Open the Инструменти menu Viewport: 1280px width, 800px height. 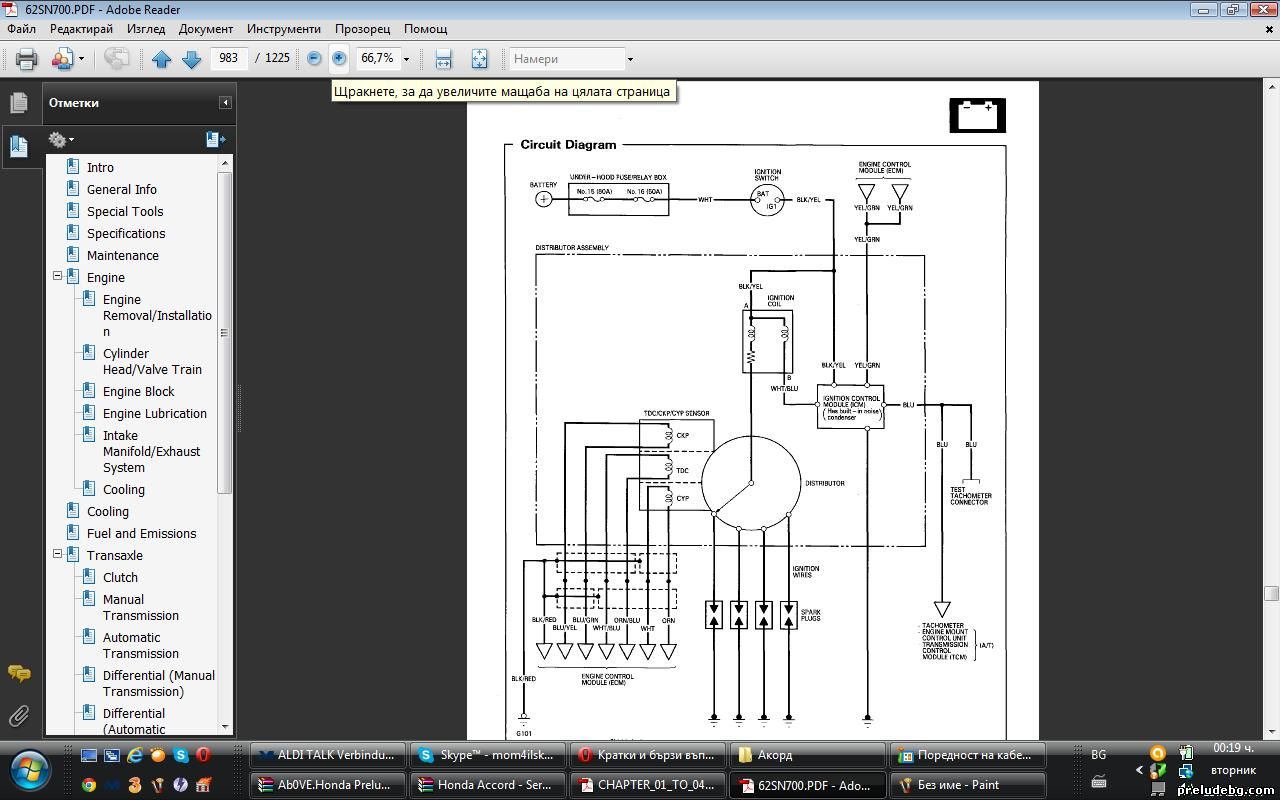[284, 29]
